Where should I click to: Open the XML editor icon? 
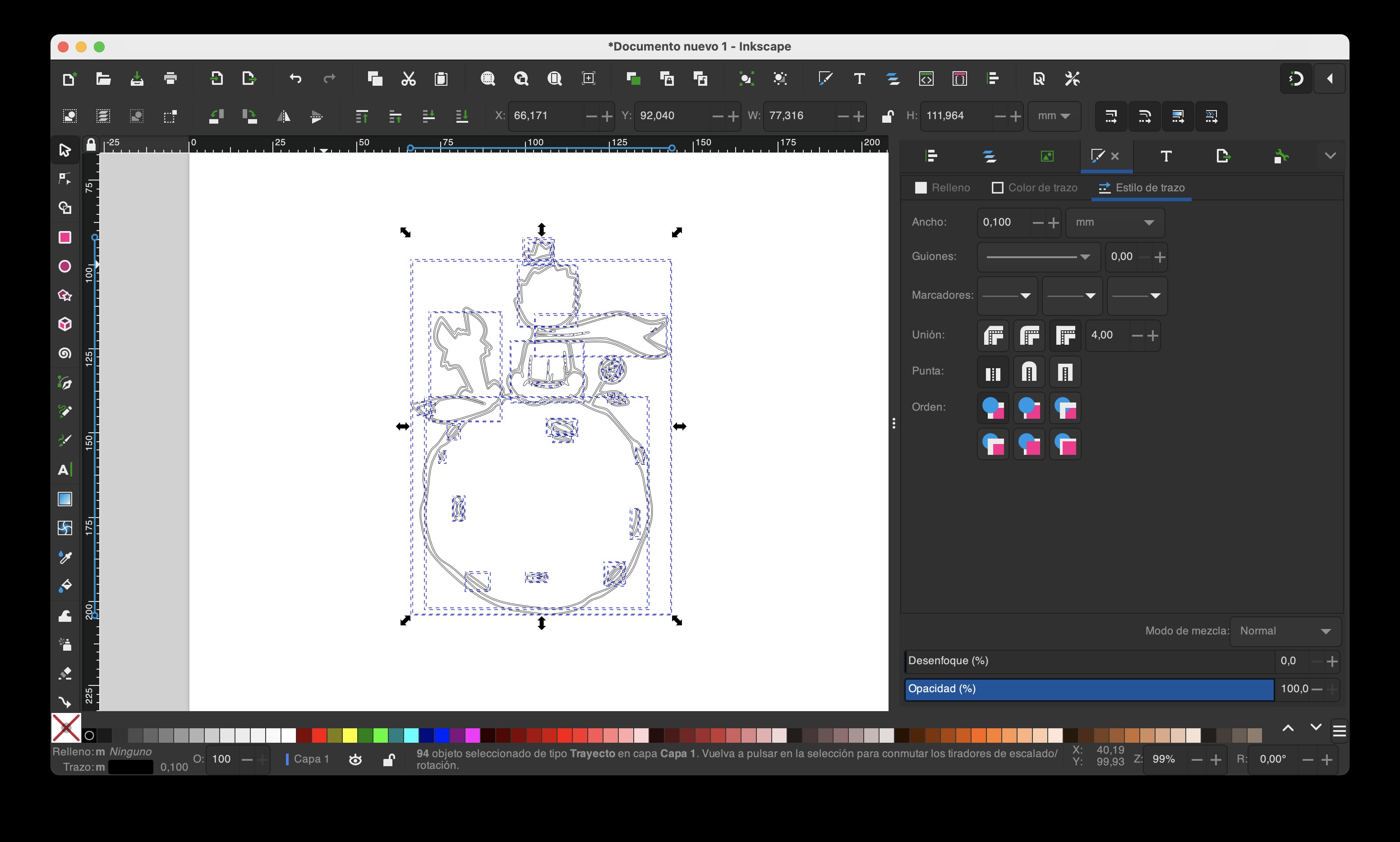click(926, 79)
